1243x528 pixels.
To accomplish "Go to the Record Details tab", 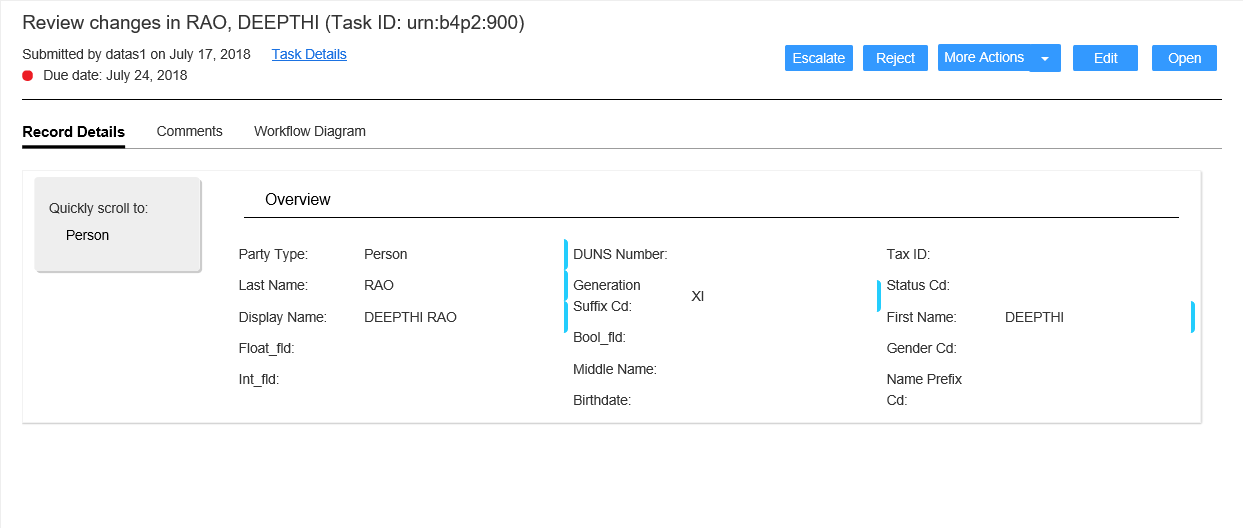I will coord(73,132).
